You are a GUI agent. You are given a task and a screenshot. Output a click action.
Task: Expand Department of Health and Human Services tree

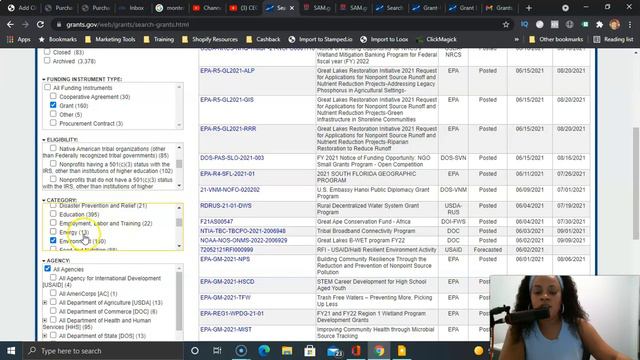[45, 320]
